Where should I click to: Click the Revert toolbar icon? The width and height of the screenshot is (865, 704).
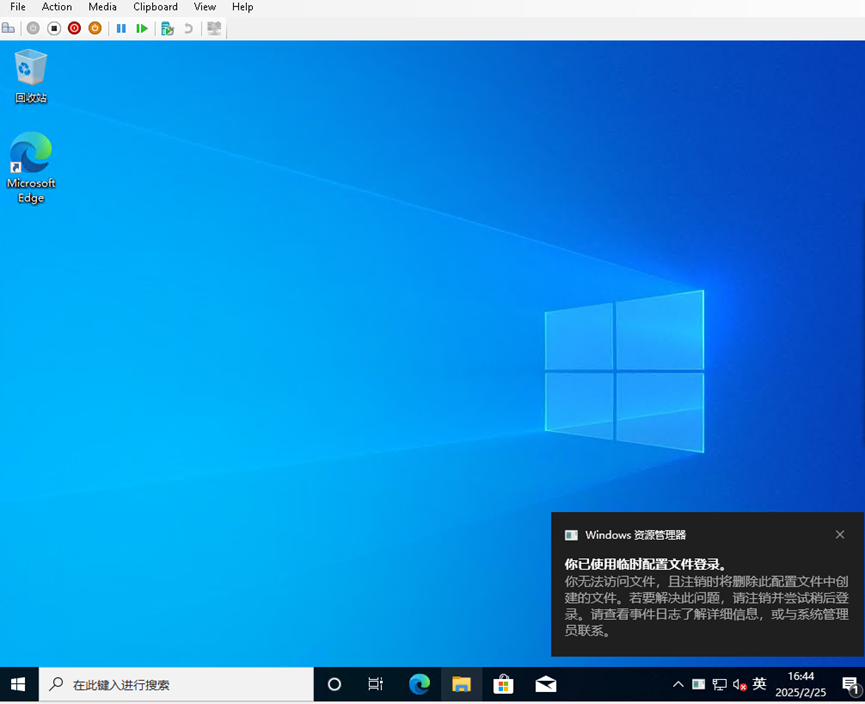[188, 28]
